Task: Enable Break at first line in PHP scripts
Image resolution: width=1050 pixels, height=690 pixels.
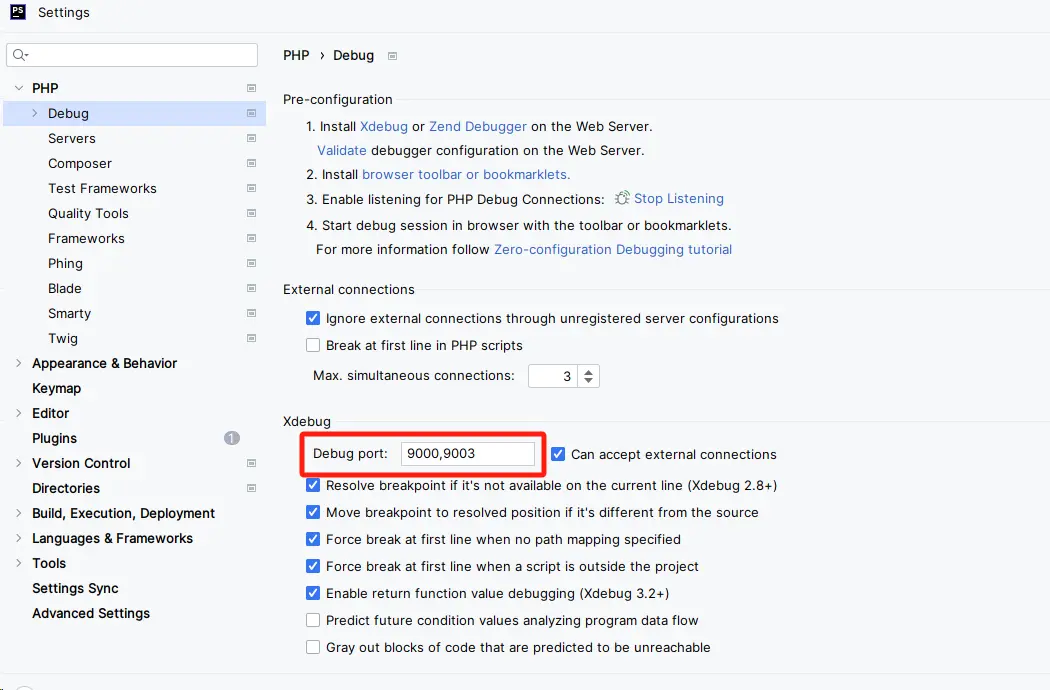Action: pos(313,345)
